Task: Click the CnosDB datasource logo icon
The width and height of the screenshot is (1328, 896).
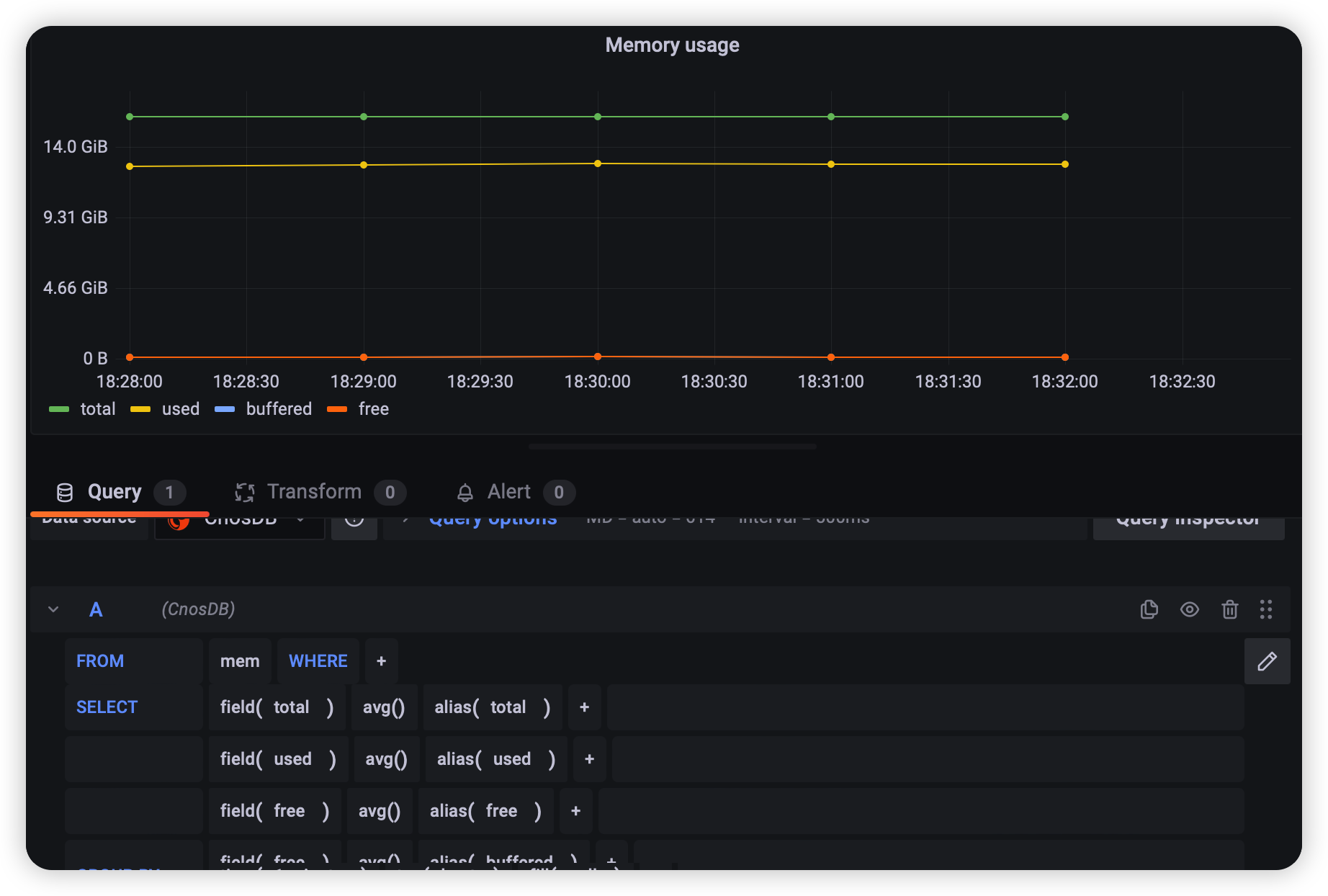Action: (x=180, y=520)
